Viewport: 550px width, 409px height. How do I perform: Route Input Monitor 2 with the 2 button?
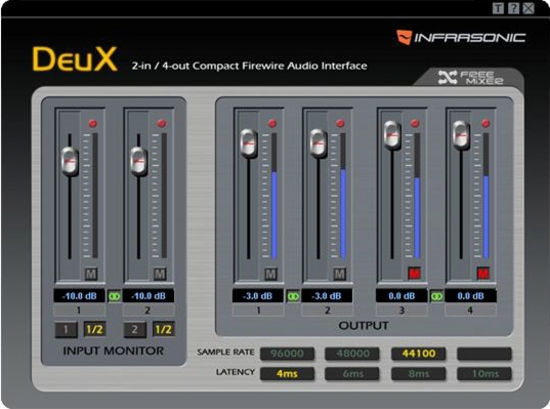point(135,329)
